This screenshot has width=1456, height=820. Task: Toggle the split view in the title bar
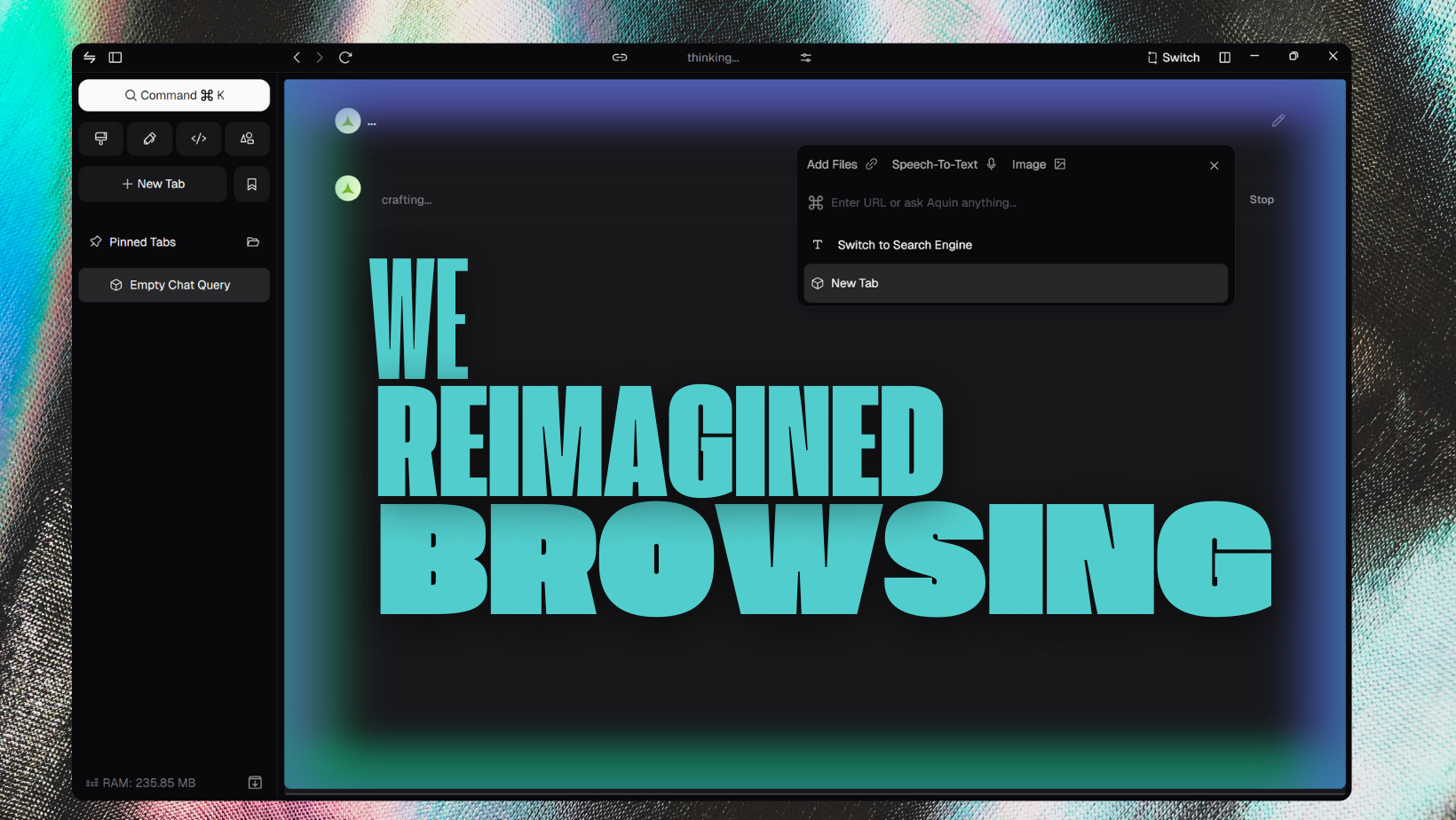click(x=1224, y=57)
